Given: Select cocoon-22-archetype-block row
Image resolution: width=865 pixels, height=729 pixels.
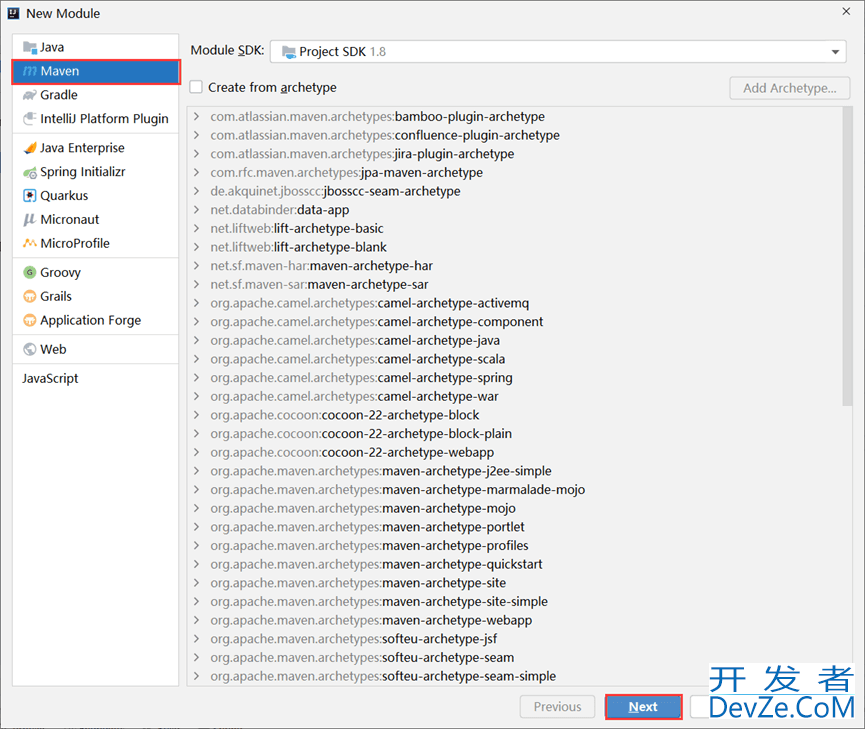Looking at the screenshot, I should click(x=516, y=415).
